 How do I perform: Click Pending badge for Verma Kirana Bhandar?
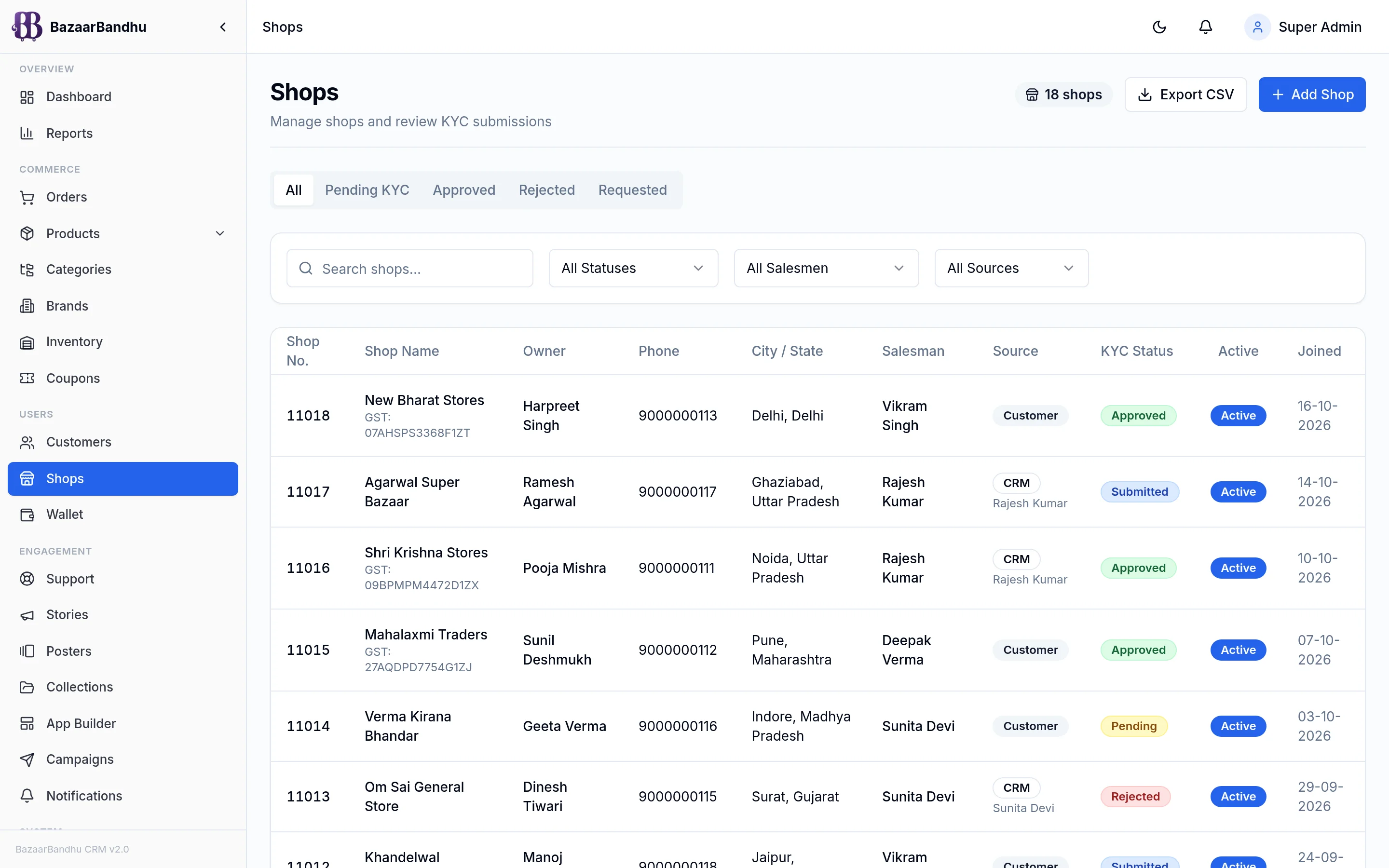point(1133,726)
